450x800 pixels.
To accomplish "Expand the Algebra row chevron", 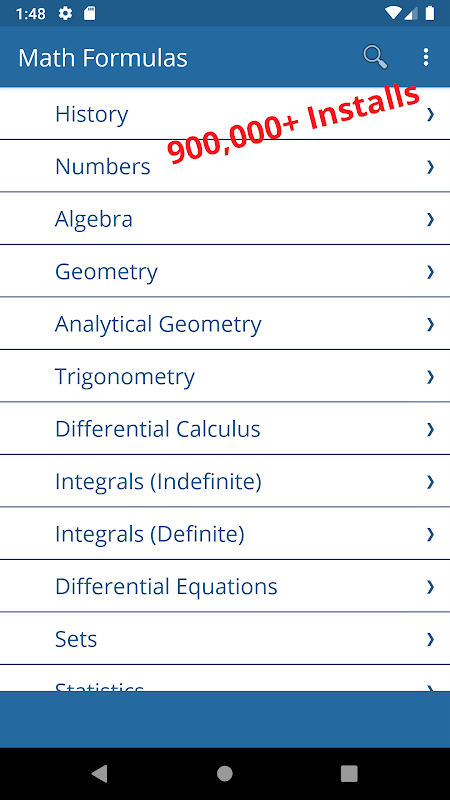I will pyautogui.click(x=430, y=219).
